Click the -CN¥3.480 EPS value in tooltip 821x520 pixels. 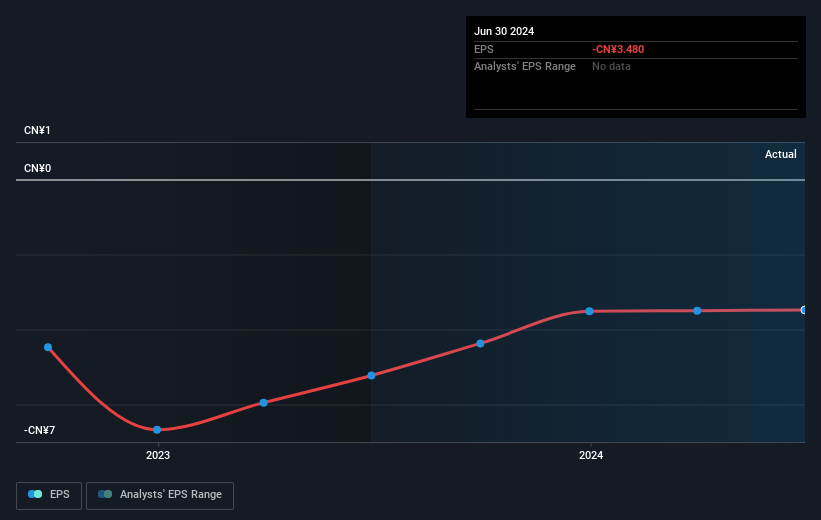coord(618,49)
